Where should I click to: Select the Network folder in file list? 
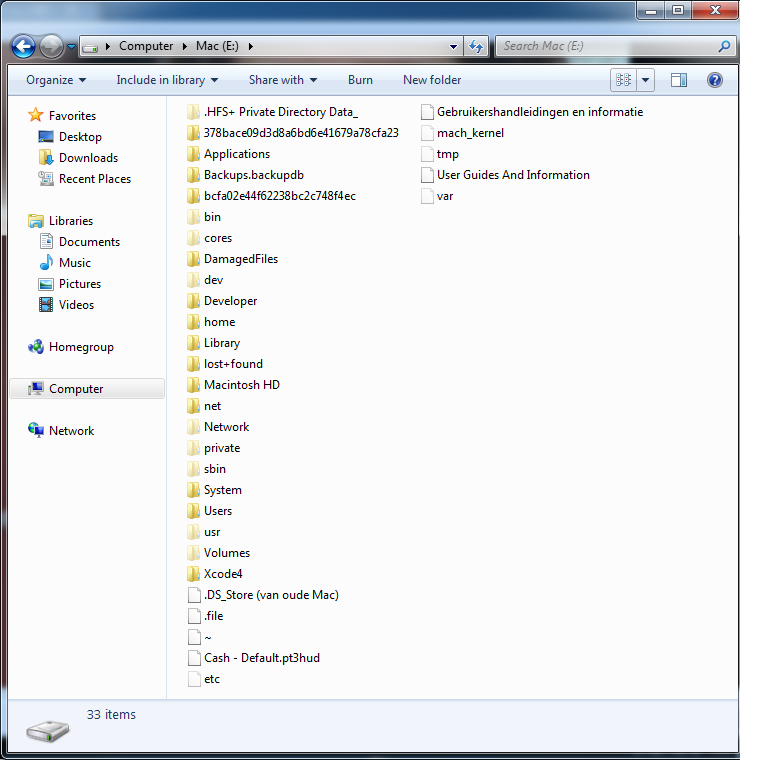pyautogui.click(x=218, y=427)
